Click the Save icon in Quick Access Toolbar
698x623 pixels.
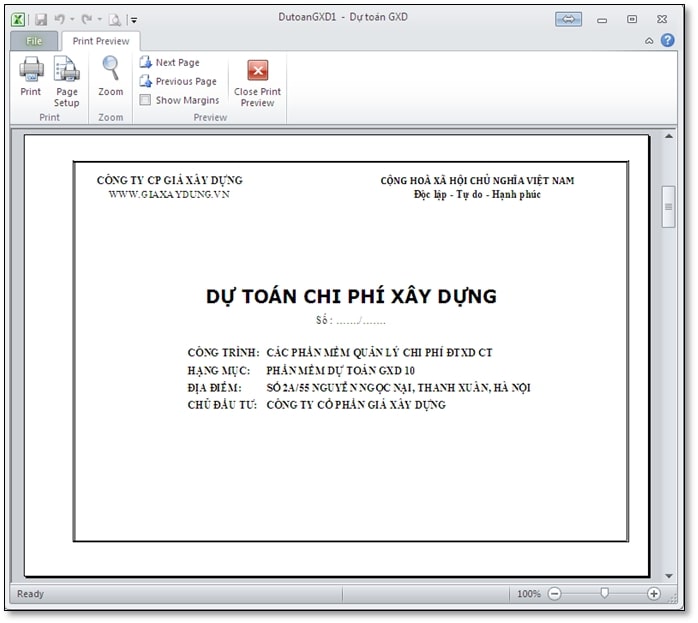(41, 19)
